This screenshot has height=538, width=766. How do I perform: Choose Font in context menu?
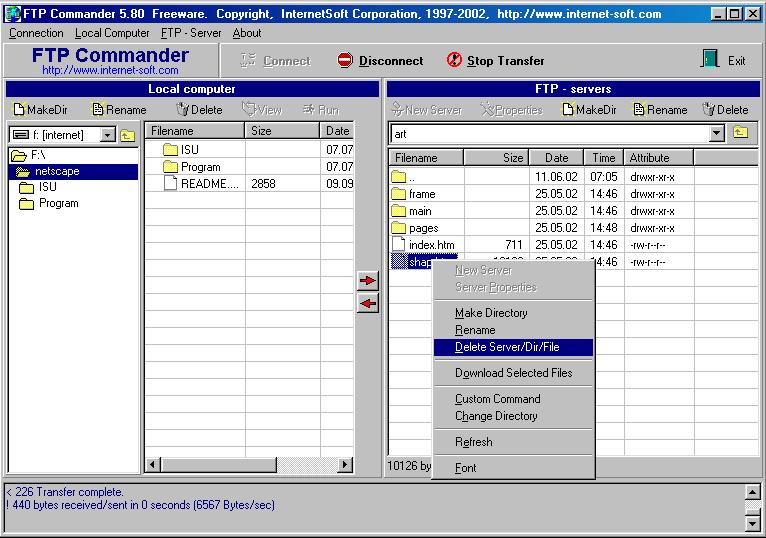513,468
